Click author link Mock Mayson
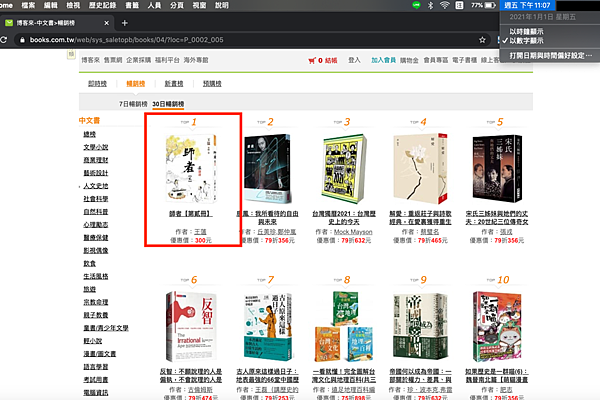Viewport: 600px width, 400px height. (x=353, y=232)
